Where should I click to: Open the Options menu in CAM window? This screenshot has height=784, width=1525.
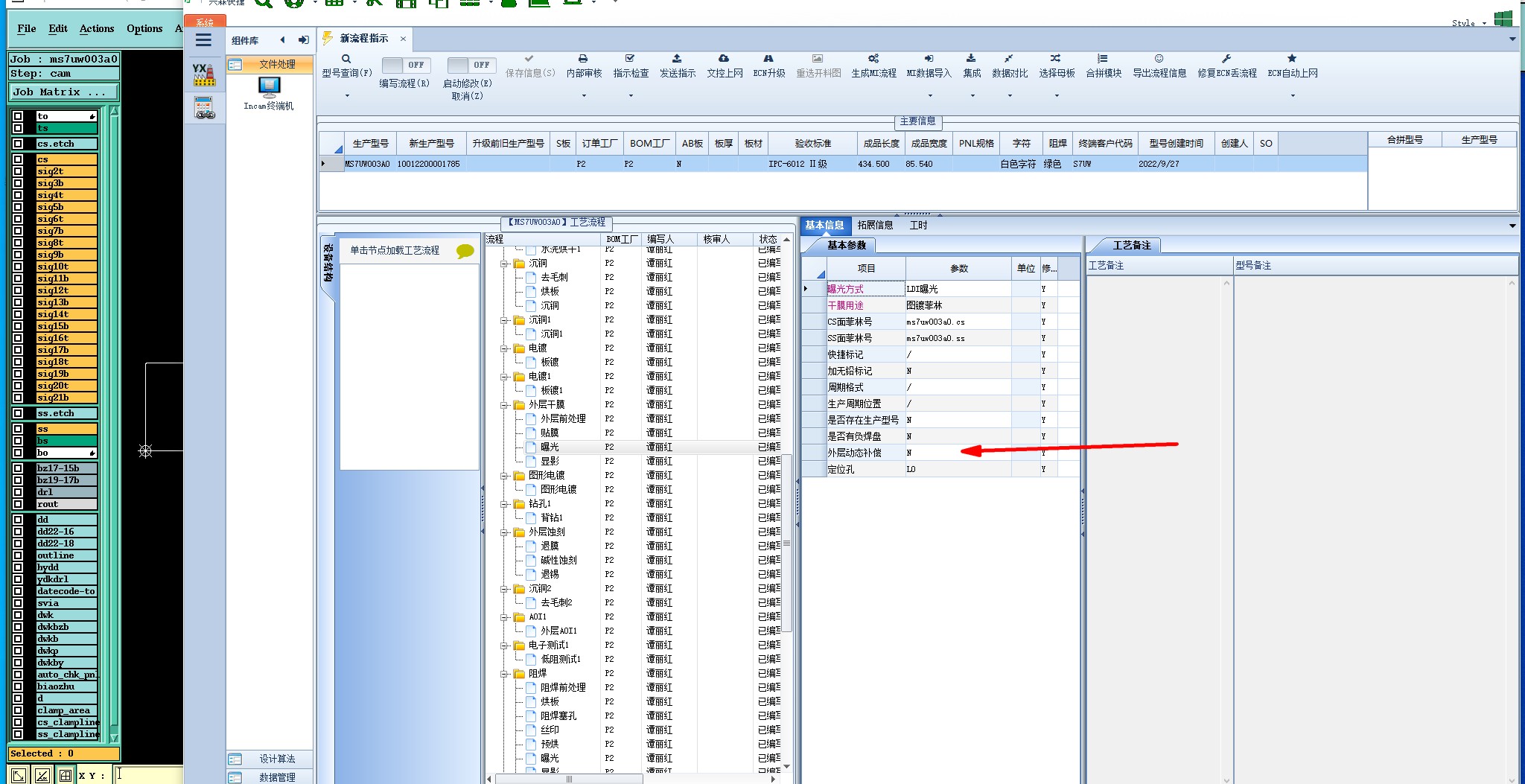144,29
